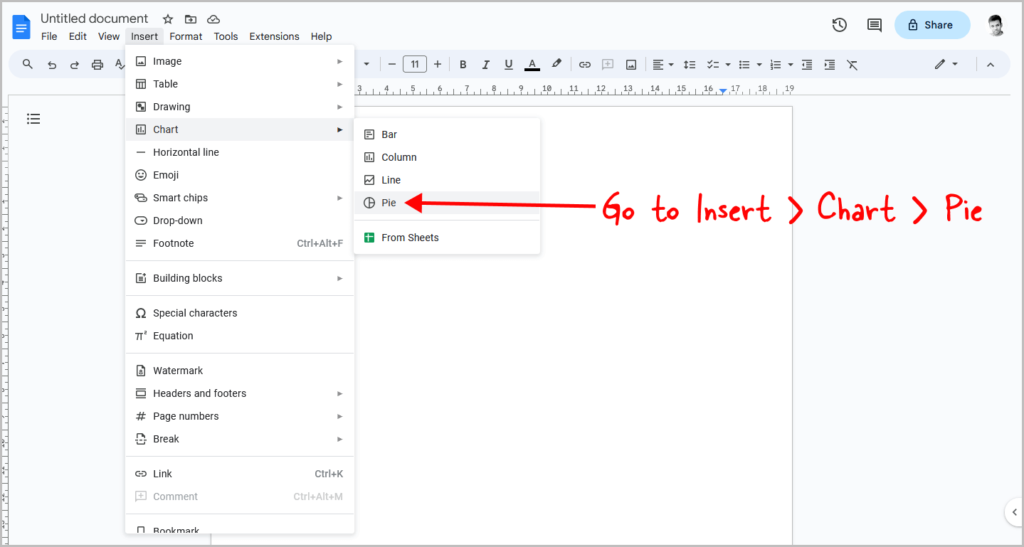Image resolution: width=1024 pixels, height=547 pixels.
Task: Increase font size with plus
Action: (438, 64)
